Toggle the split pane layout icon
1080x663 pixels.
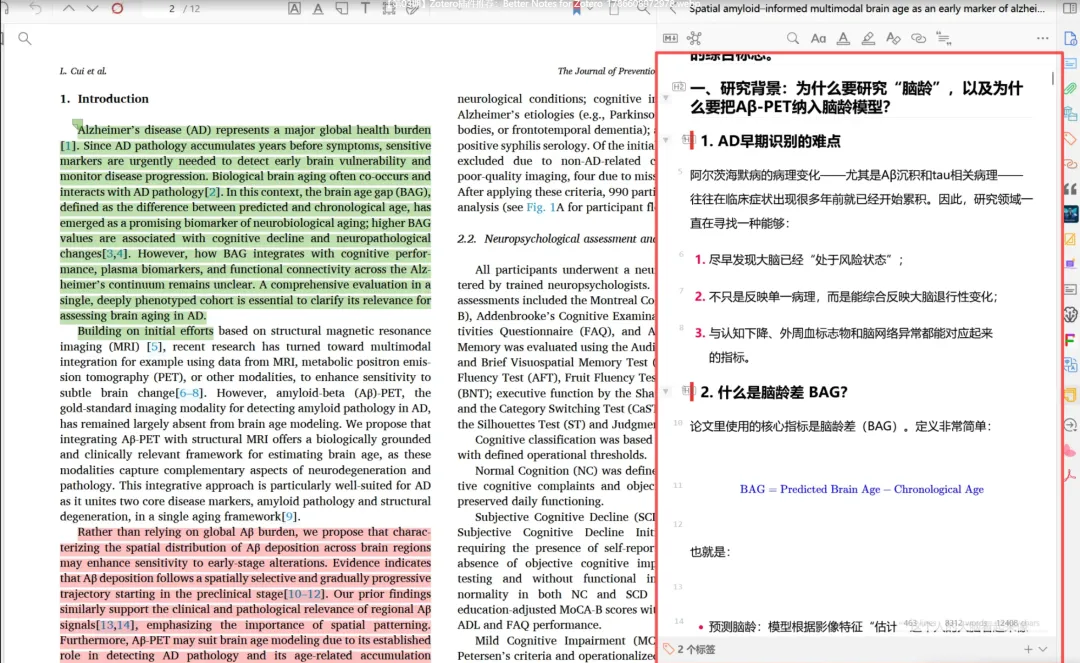(1069, 9)
